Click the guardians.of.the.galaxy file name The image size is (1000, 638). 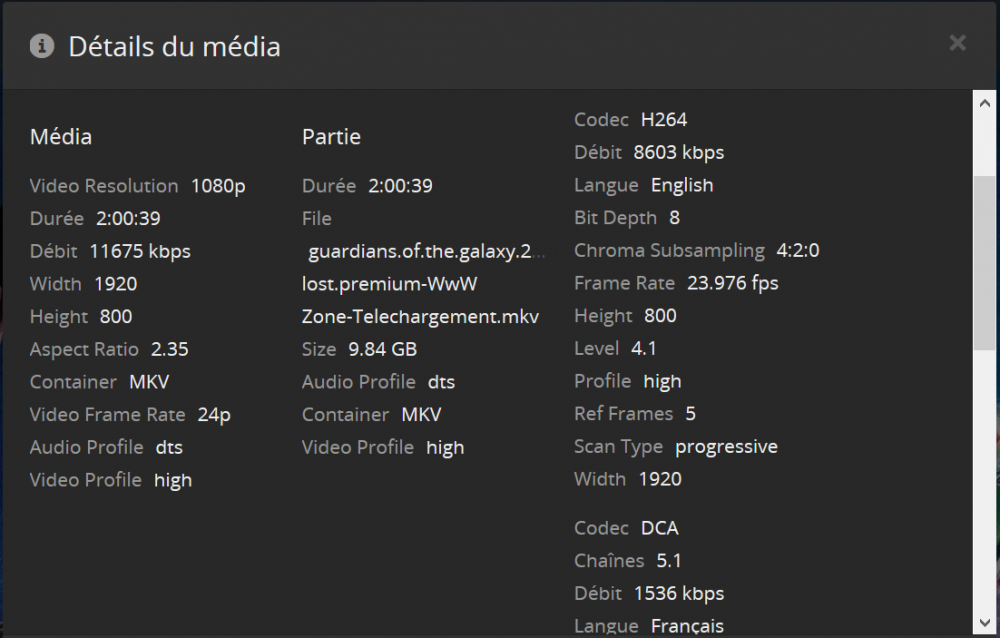tap(427, 251)
